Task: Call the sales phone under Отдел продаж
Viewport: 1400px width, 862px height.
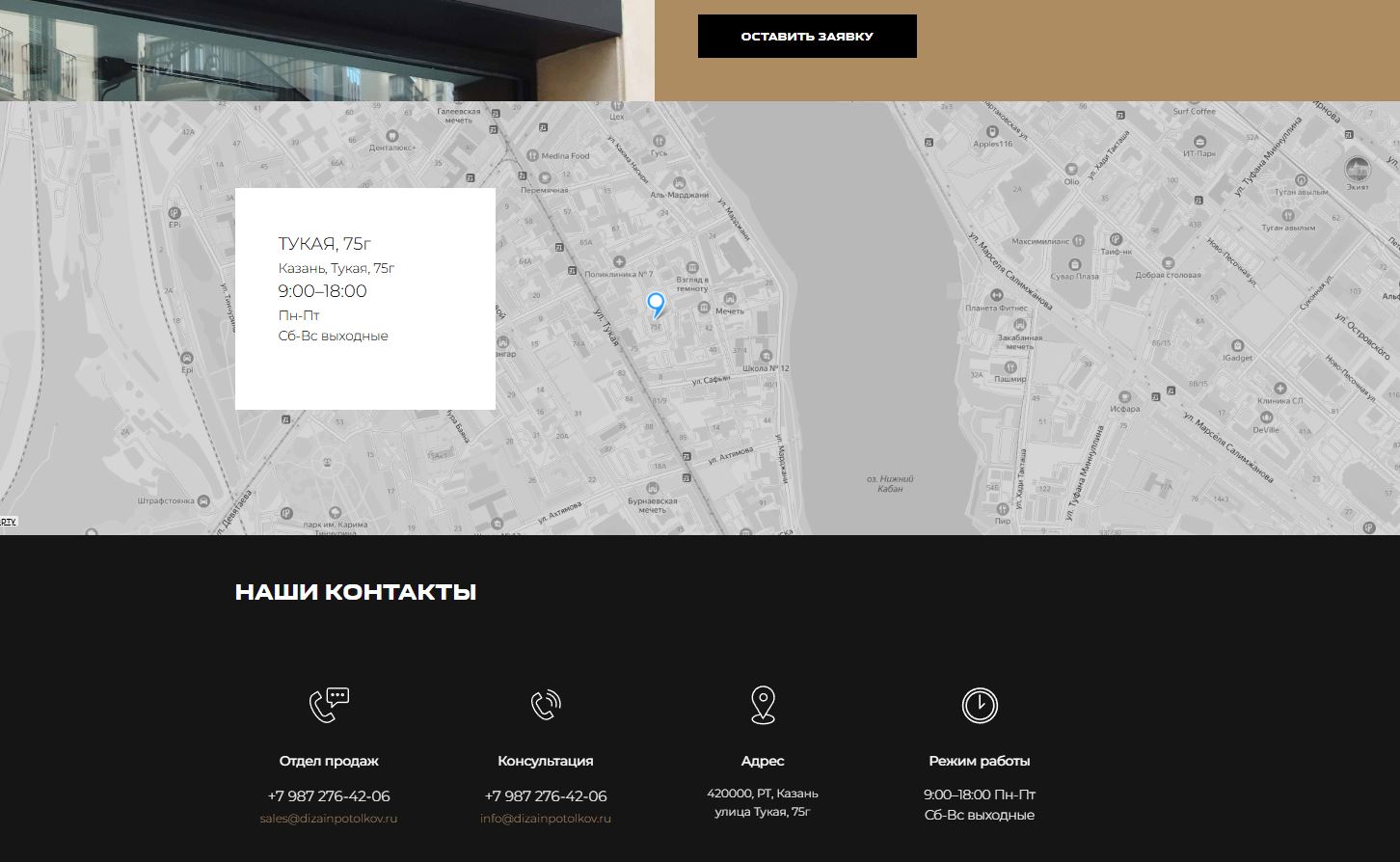Action: click(x=329, y=796)
